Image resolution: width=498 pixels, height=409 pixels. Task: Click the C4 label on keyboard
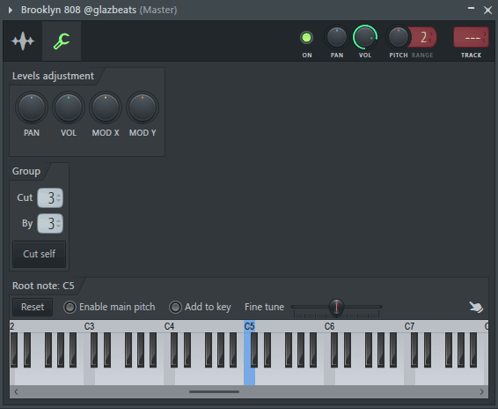(169, 326)
